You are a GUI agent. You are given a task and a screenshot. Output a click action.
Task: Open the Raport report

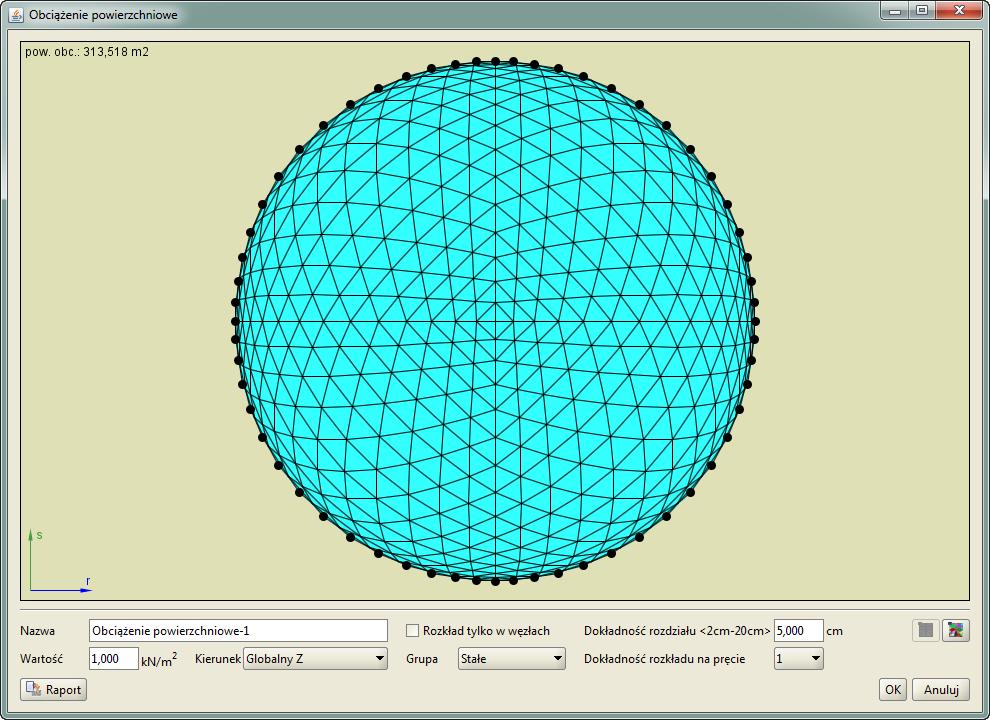click(x=54, y=689)
